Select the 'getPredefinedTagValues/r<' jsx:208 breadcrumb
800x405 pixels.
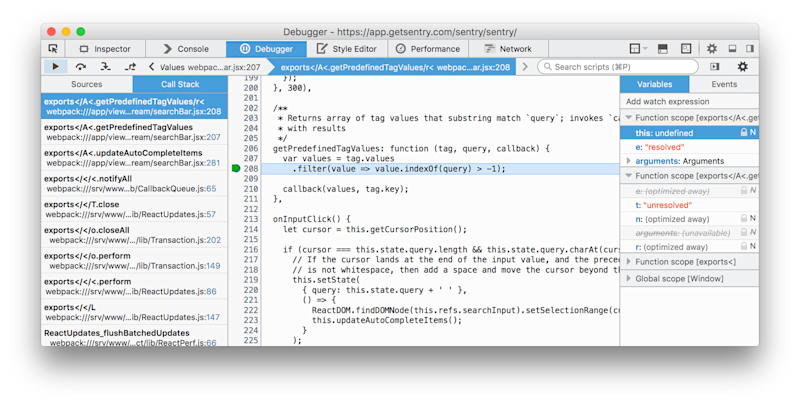[395, 67]
